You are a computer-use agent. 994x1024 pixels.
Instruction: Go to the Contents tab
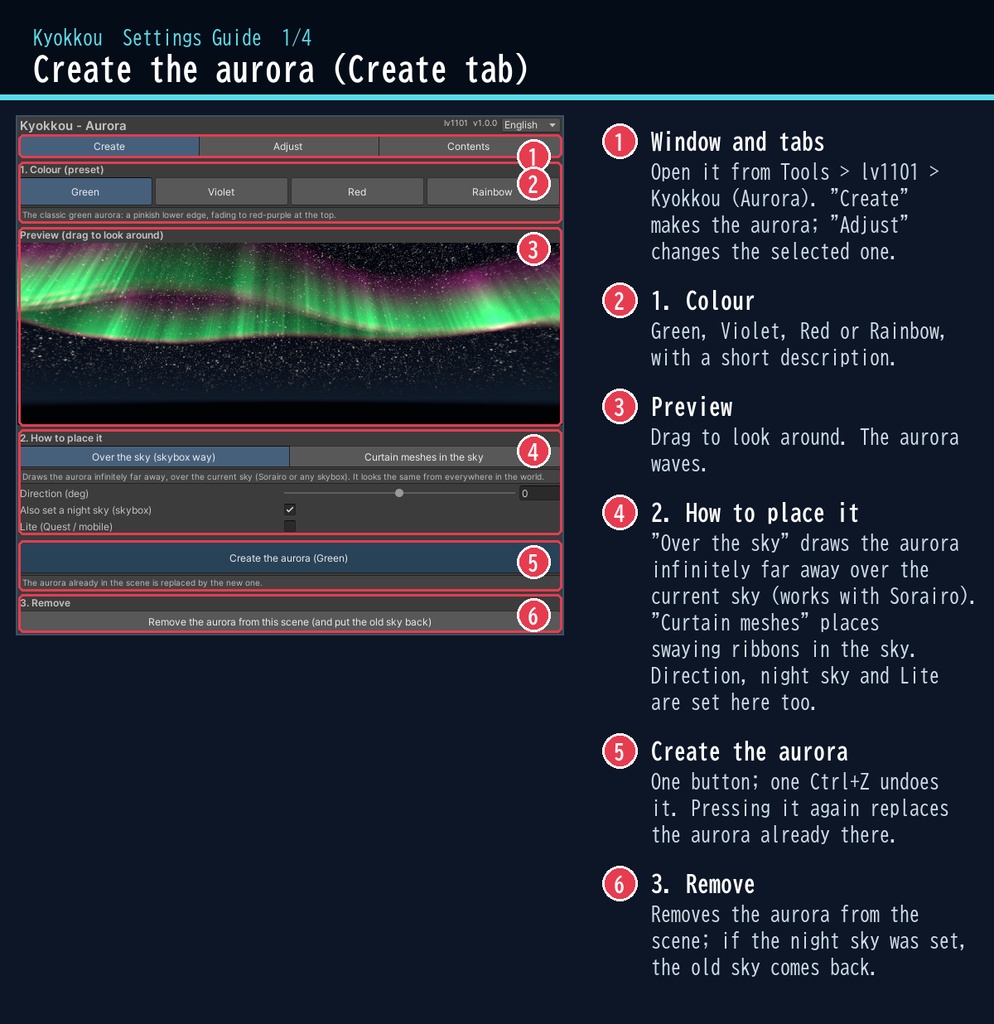click(x=468, y=146)
